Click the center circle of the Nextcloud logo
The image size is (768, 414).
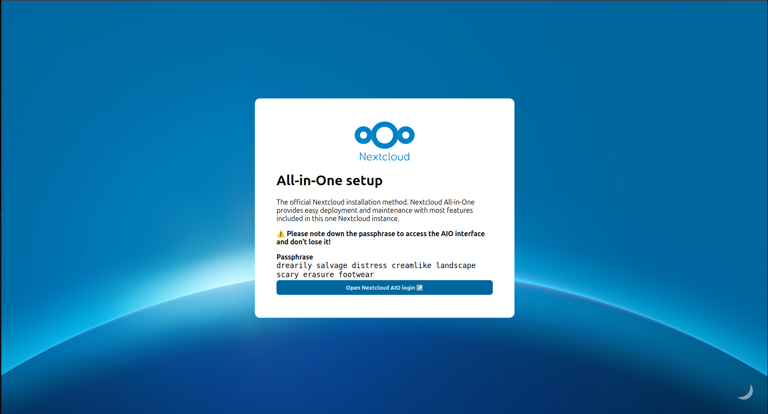pos(384,135)
